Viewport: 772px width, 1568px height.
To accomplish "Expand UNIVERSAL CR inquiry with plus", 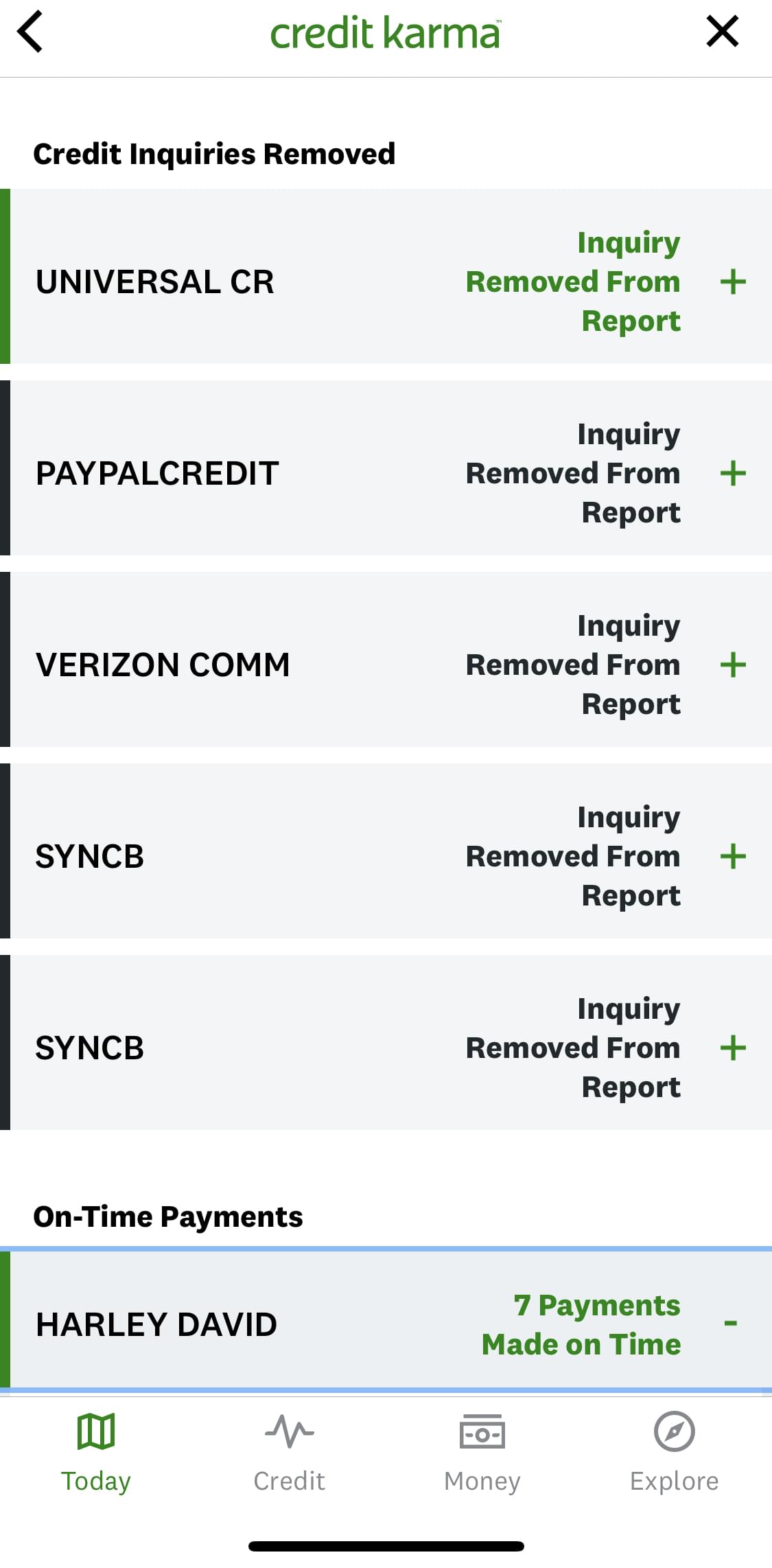I will click(733, 281).
